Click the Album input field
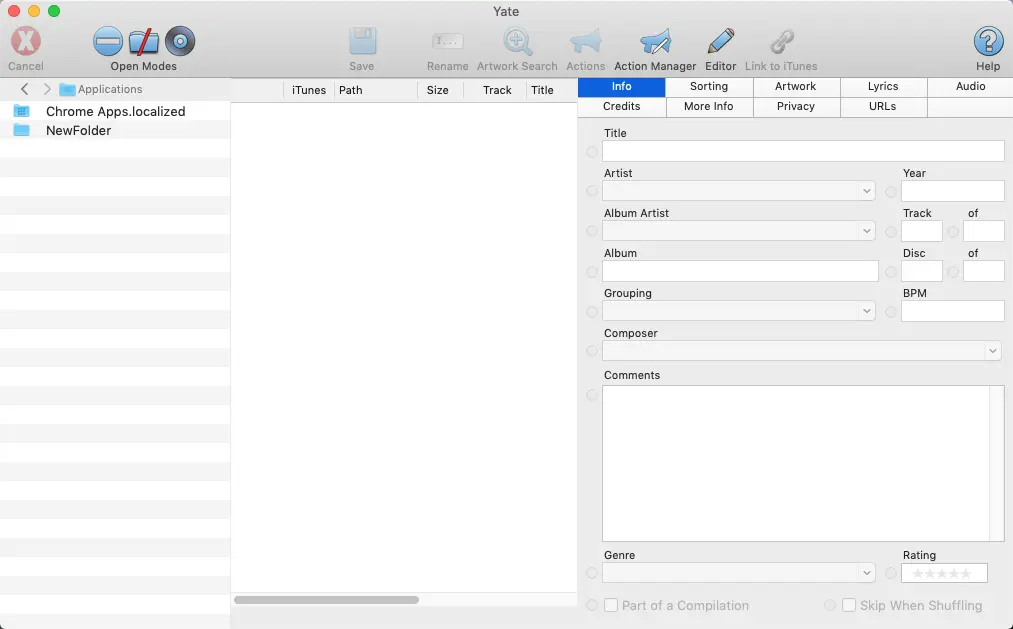This screenshot has width=1013, height=629. click(x=740, y=271)
